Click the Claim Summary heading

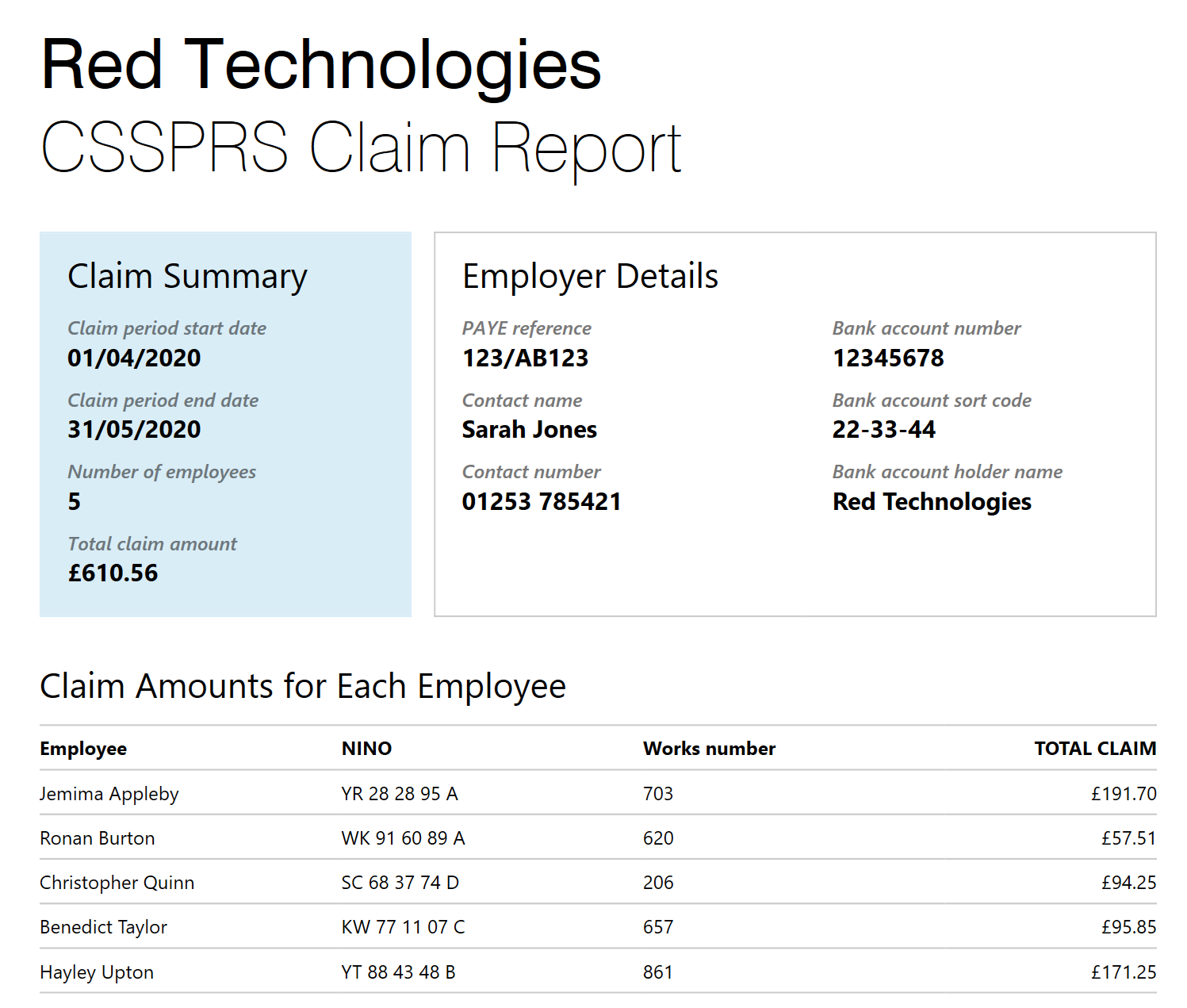(187, 277)
